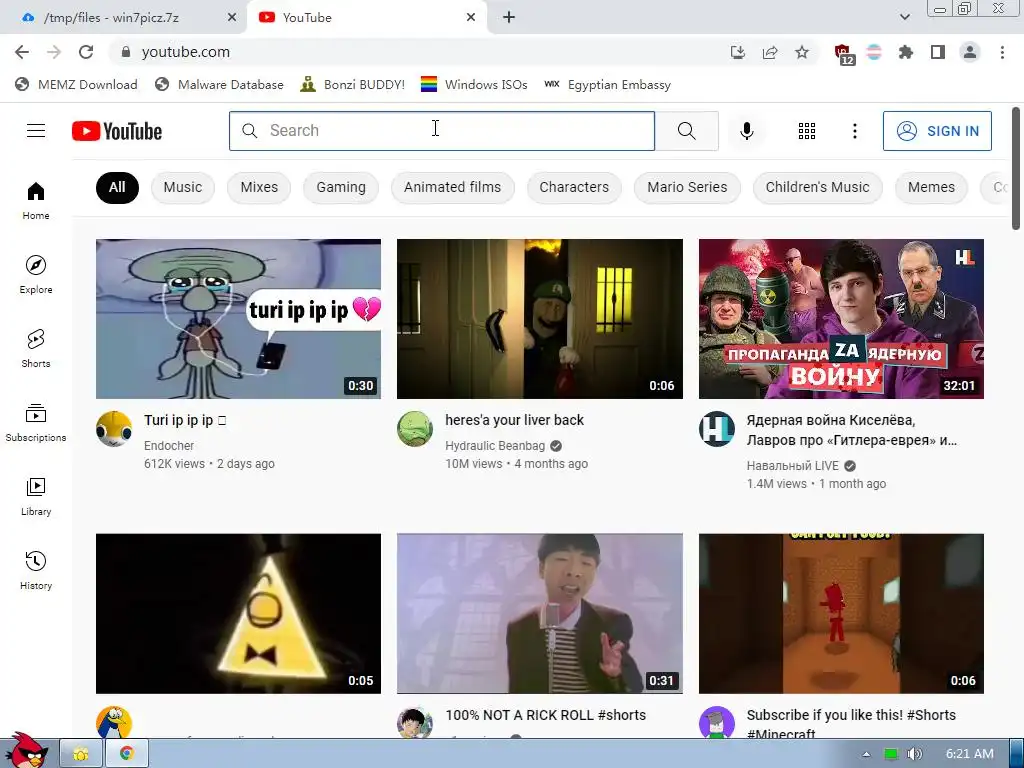Toggle the browser side panel
1024x768 pixels.
pyautogui.click(x=938, y=52)
